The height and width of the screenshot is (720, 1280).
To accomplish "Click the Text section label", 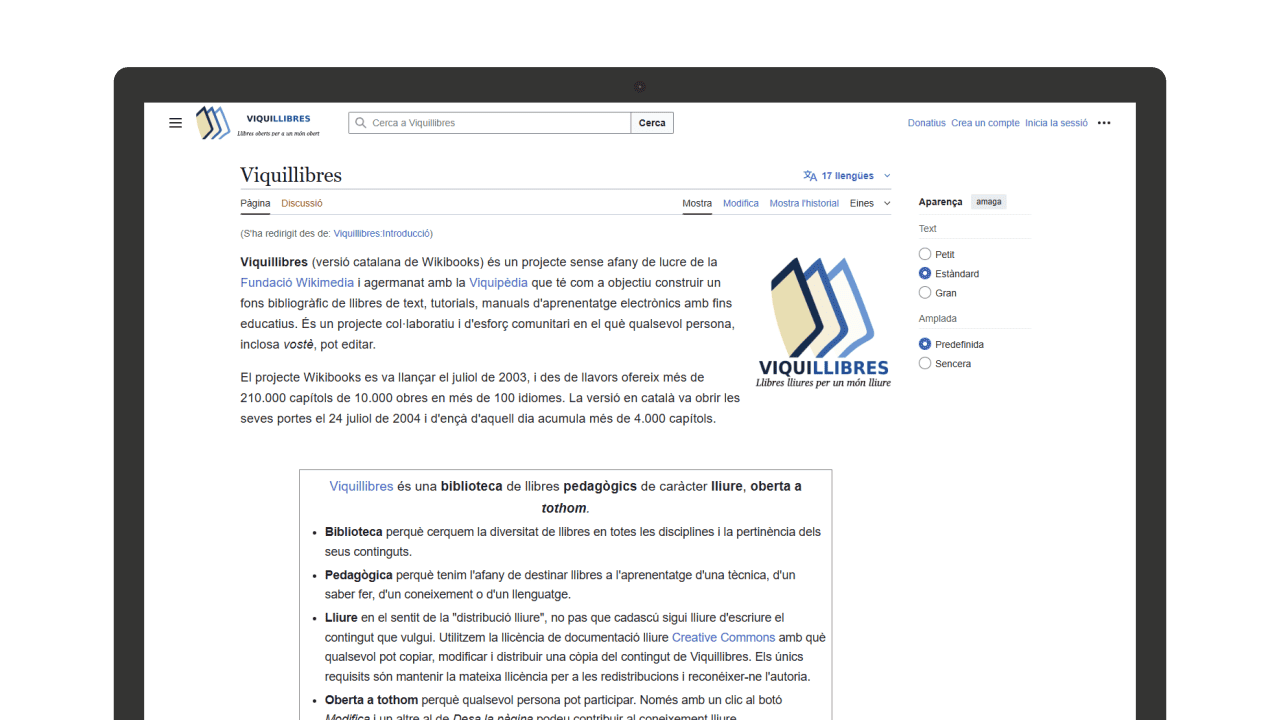I will point(928,229).
